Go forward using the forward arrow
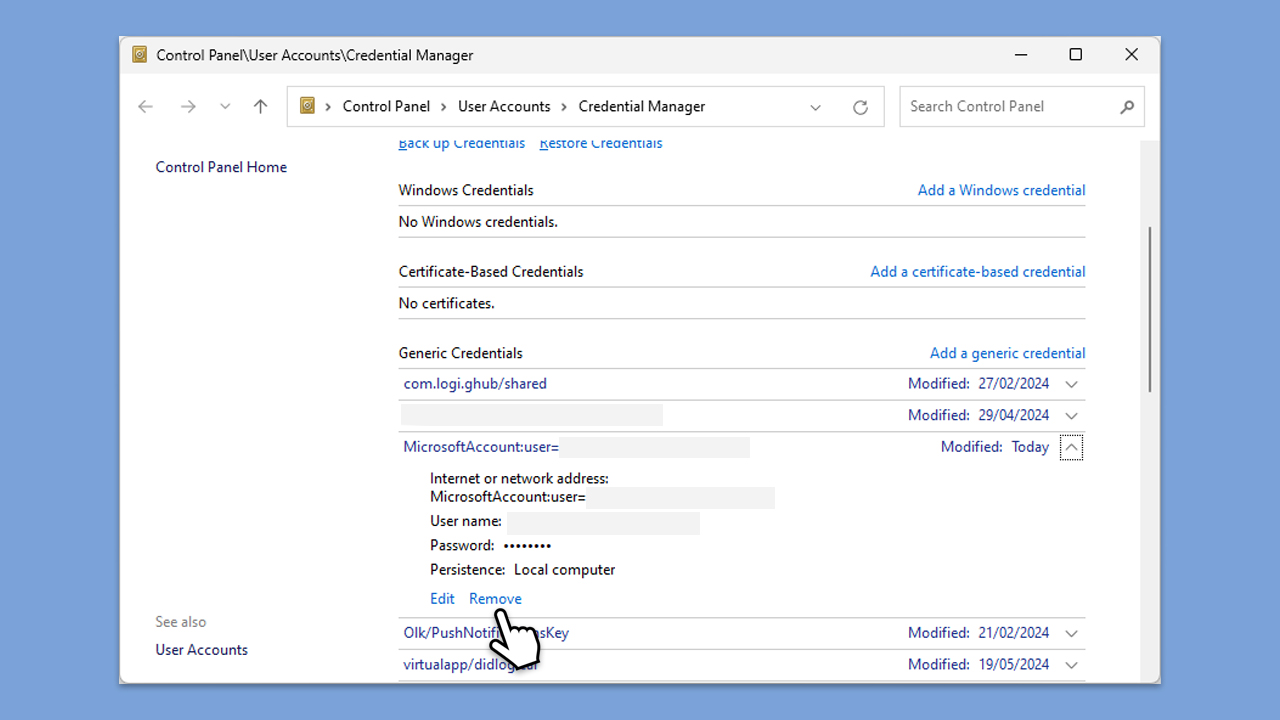The width and height of the screenshot is (1280, 720). [188, 107]
